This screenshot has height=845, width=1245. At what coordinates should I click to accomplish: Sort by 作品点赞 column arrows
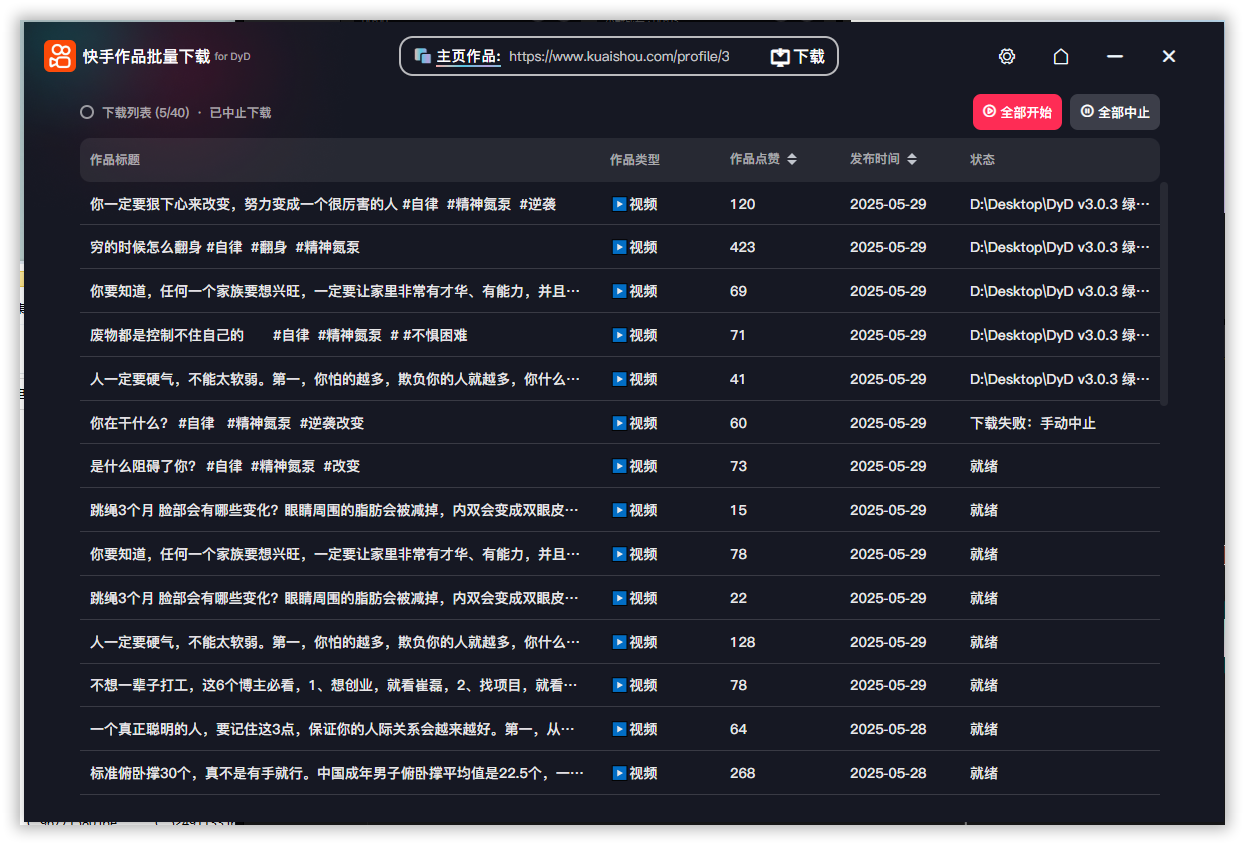[792, 160]
